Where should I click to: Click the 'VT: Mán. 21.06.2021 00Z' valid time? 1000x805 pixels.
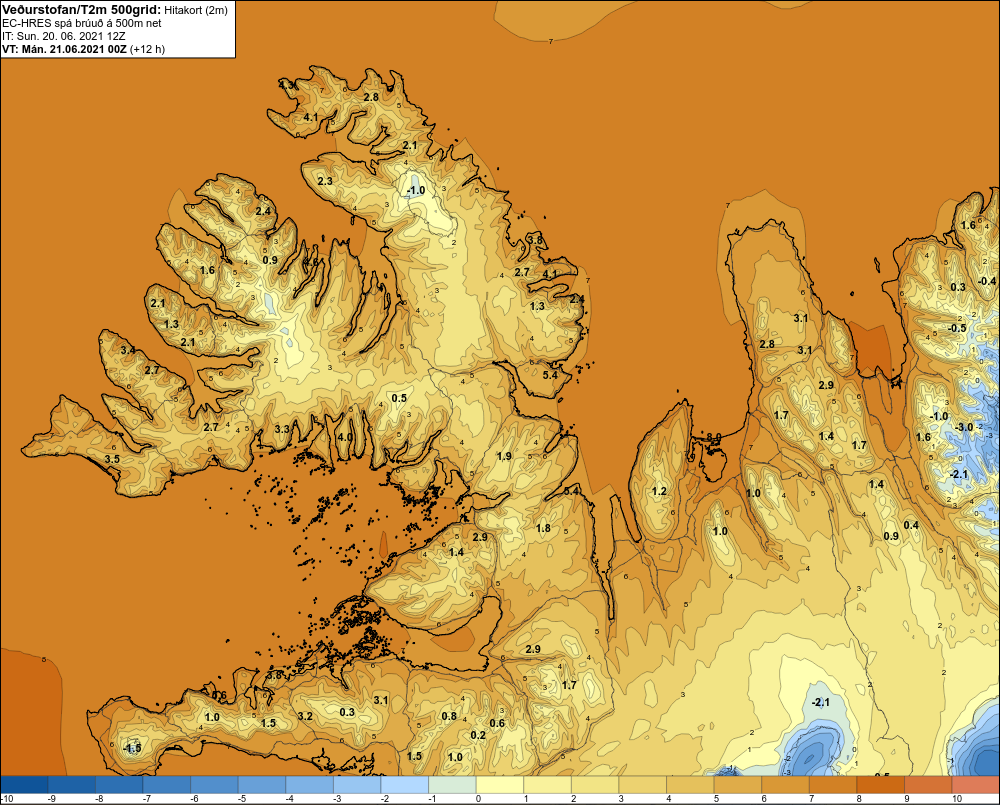[64, 49]
